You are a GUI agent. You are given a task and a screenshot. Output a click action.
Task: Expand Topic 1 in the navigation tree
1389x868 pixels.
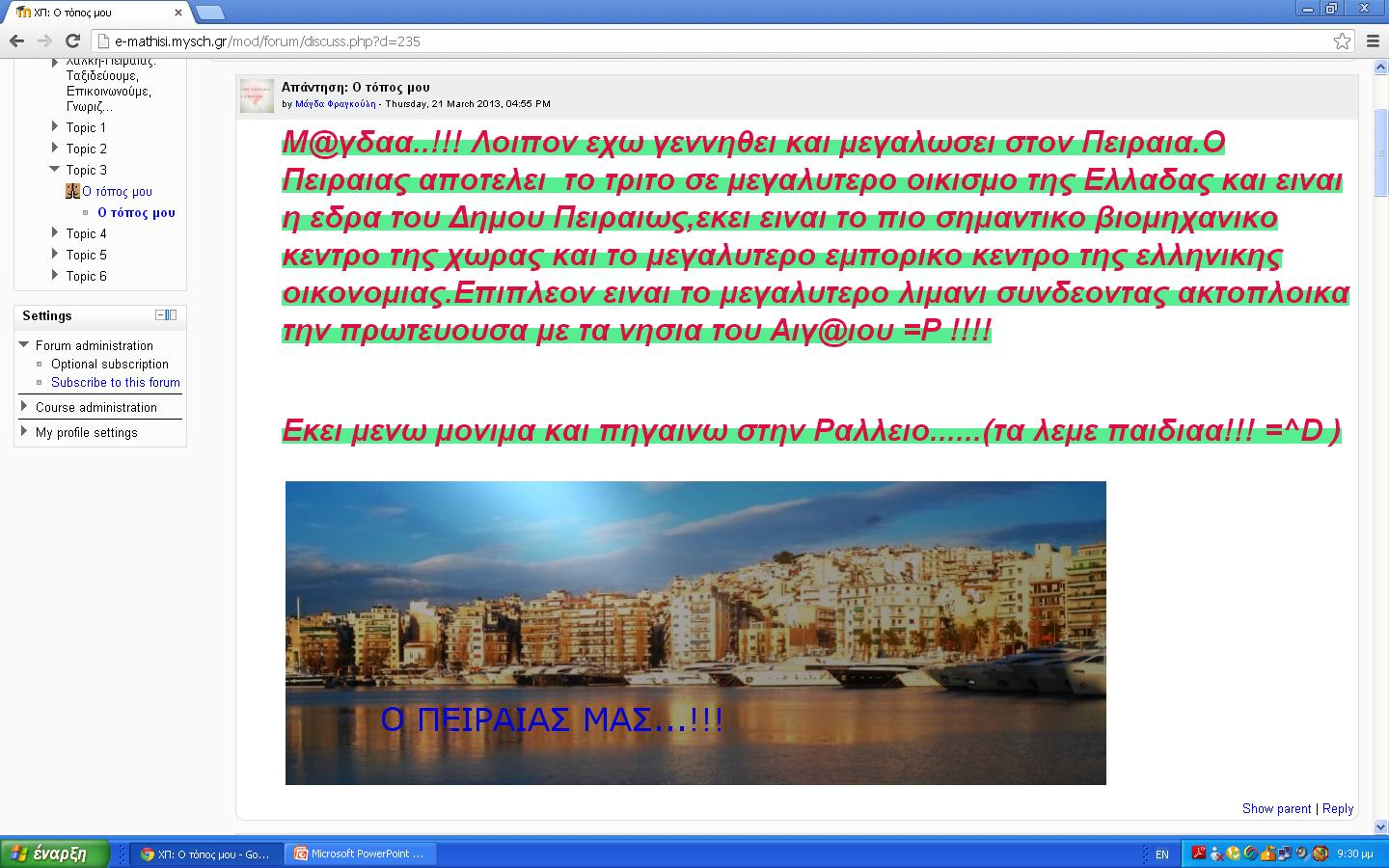(x=55, y=126)
